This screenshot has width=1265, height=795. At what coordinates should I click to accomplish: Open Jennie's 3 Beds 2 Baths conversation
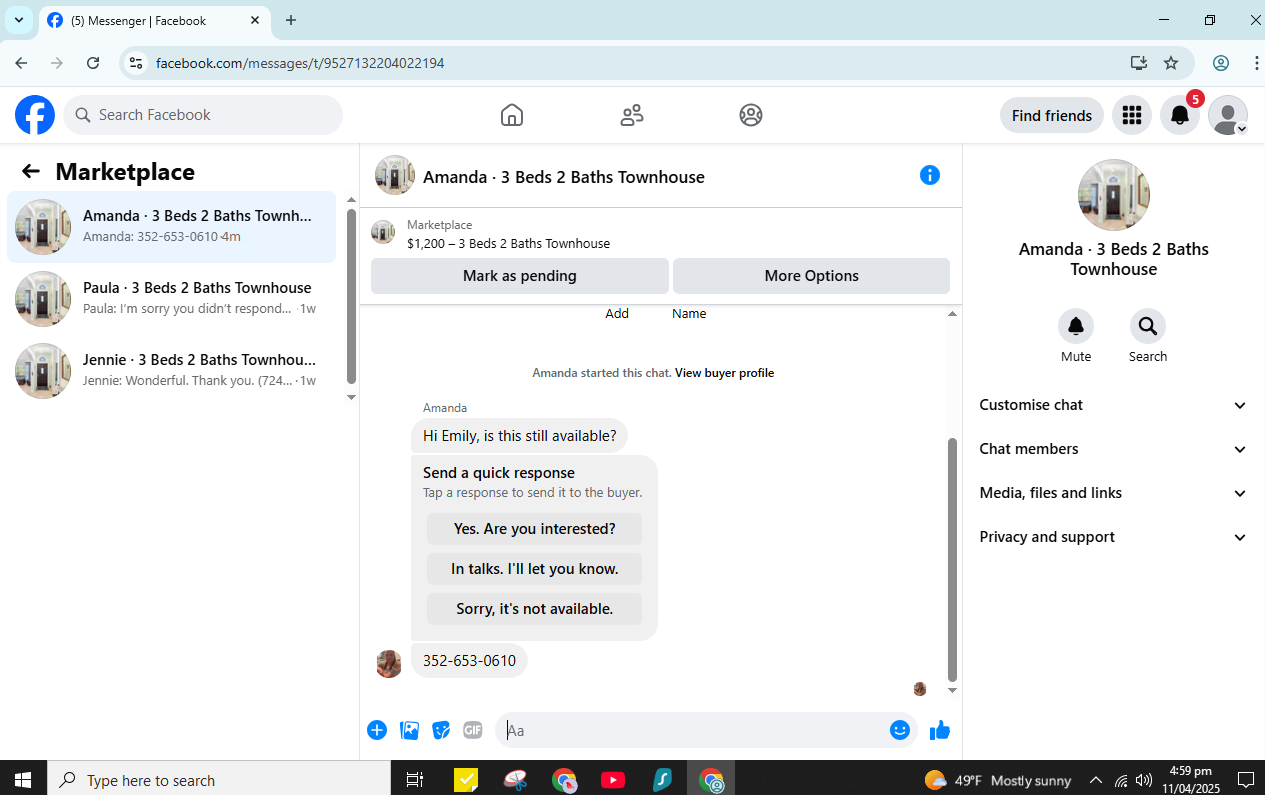(x=172, y=371)
